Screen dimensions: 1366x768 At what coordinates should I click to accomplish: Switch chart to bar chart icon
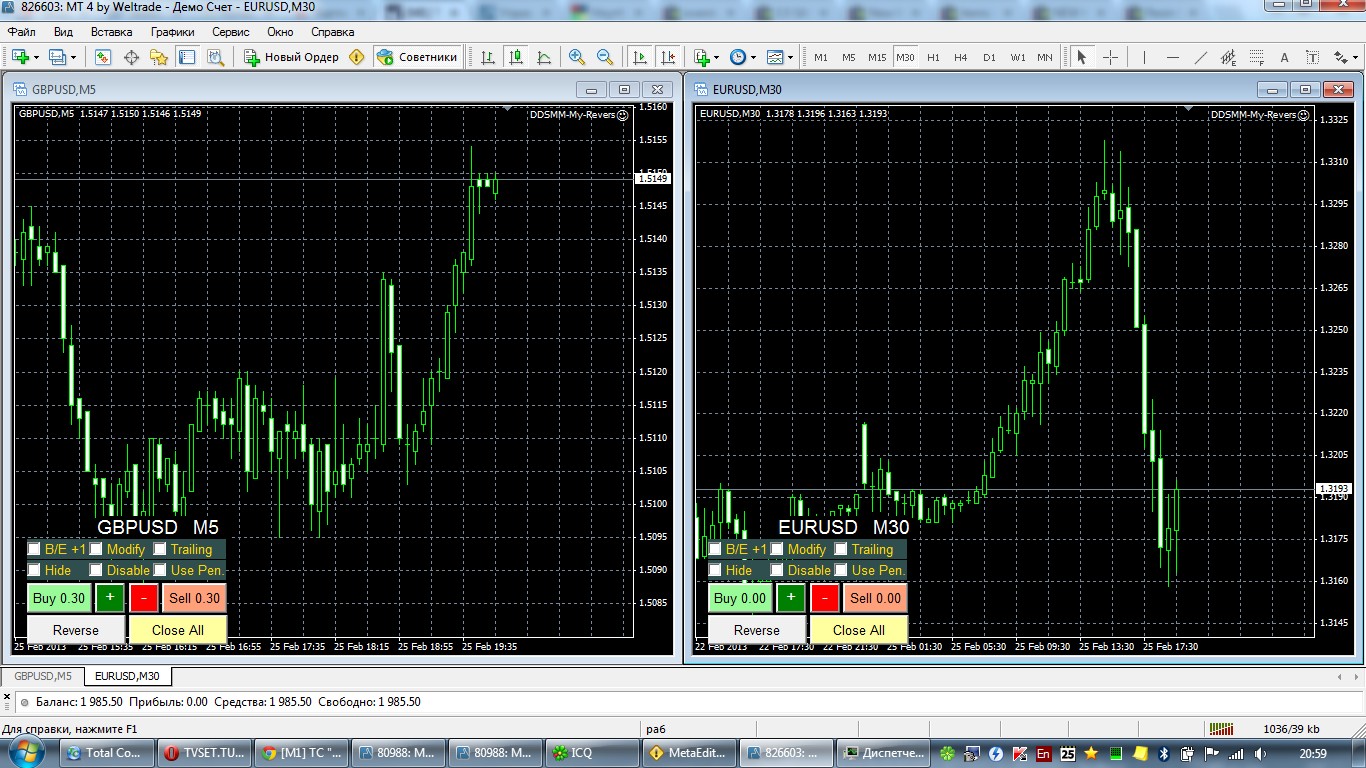click(487, 57)
